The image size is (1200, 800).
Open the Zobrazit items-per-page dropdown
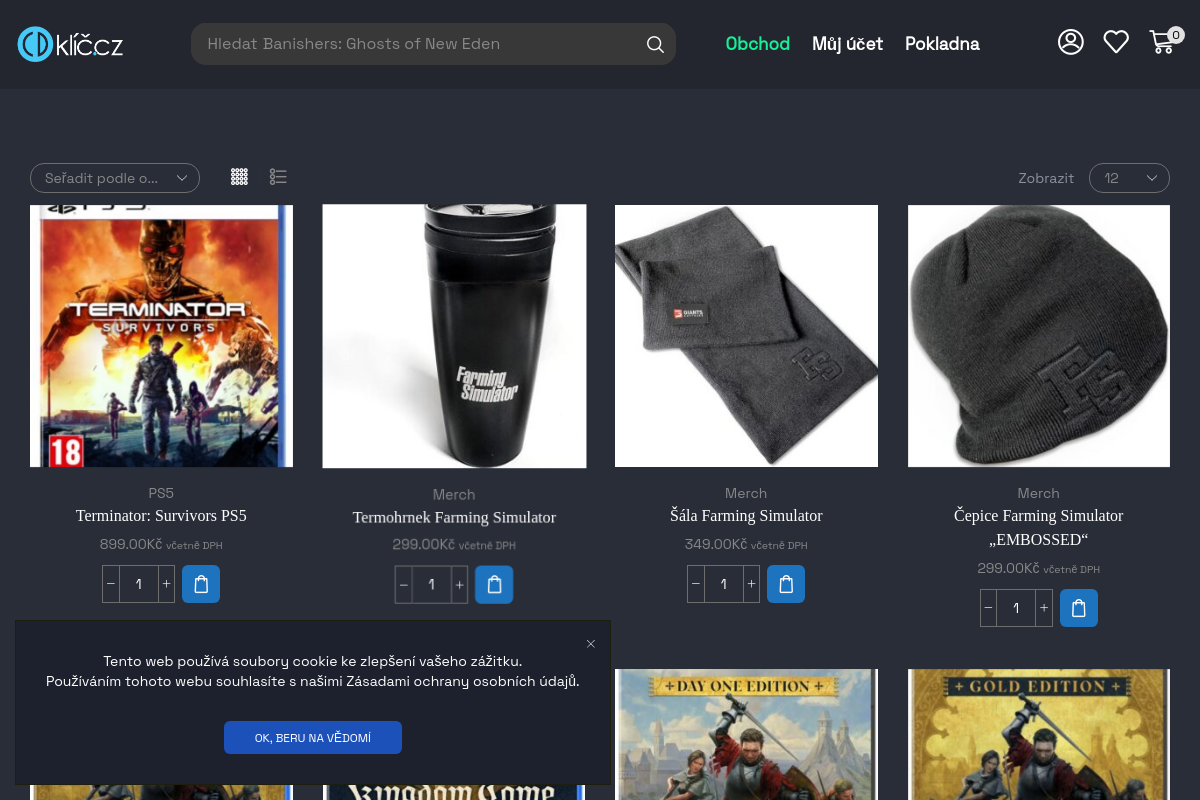tap(1129, 178)
